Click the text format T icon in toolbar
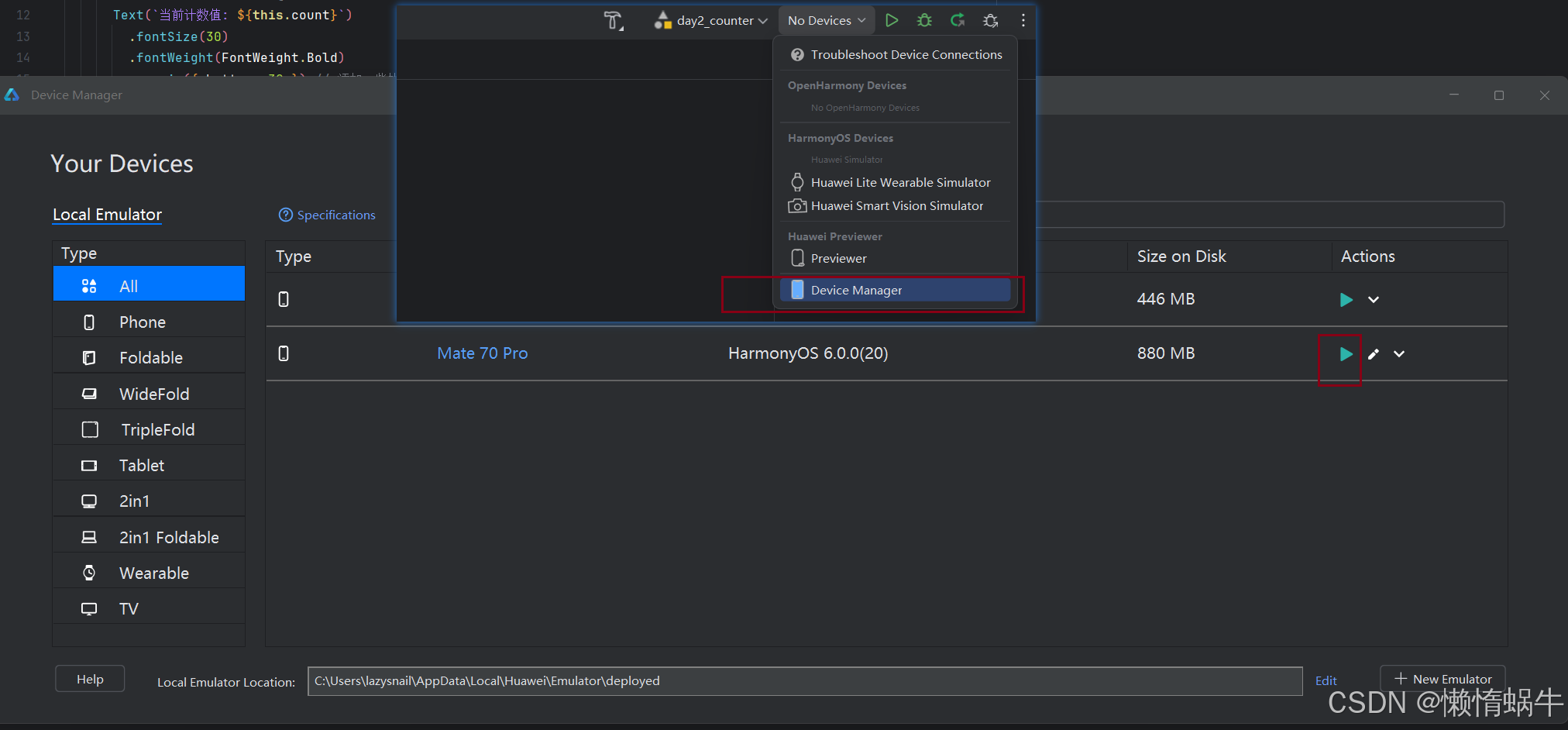1568x730 pixels. (x=613, y=21)
